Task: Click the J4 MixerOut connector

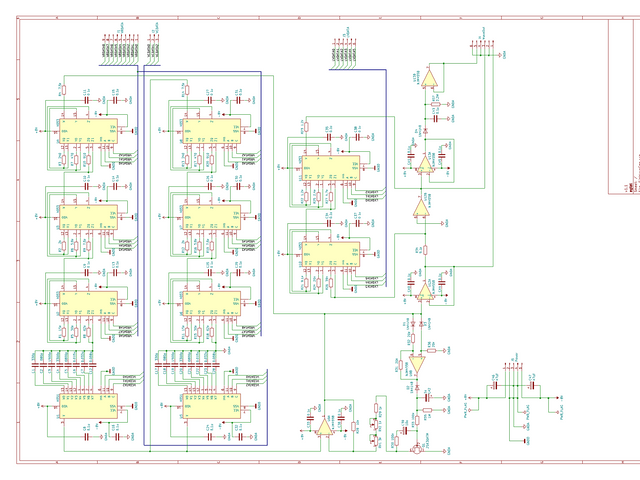Action: (x=483, y=42)
